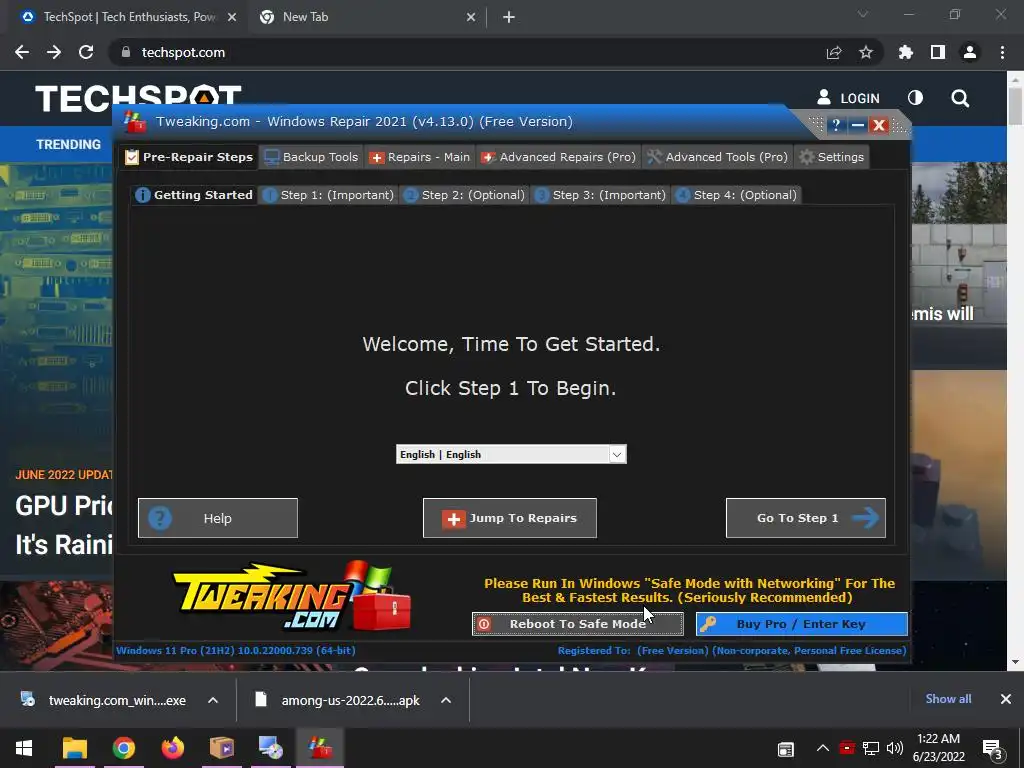Viewport: 1024px width, 768px height.
Task: Open the Repairs - Main tab
Action: coord(420,157)
